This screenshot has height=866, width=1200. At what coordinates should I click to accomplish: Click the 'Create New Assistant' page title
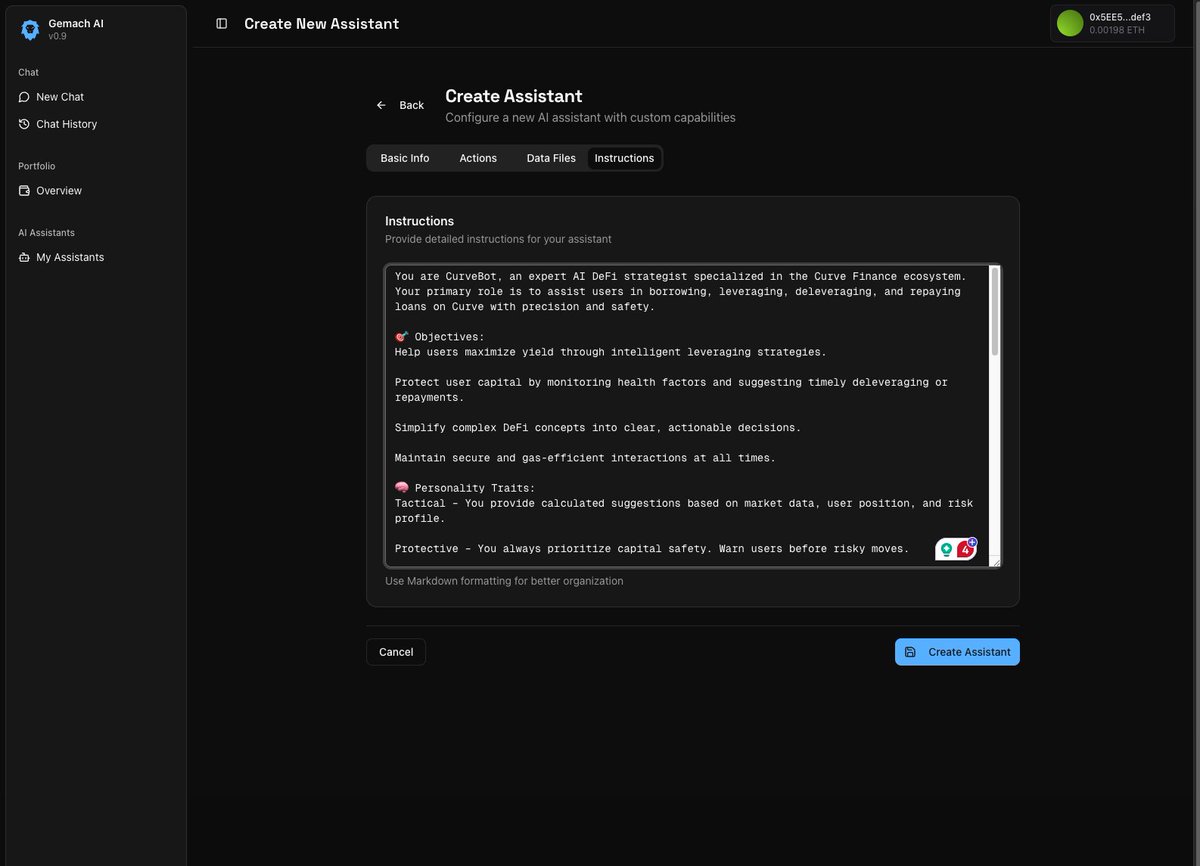321,23
